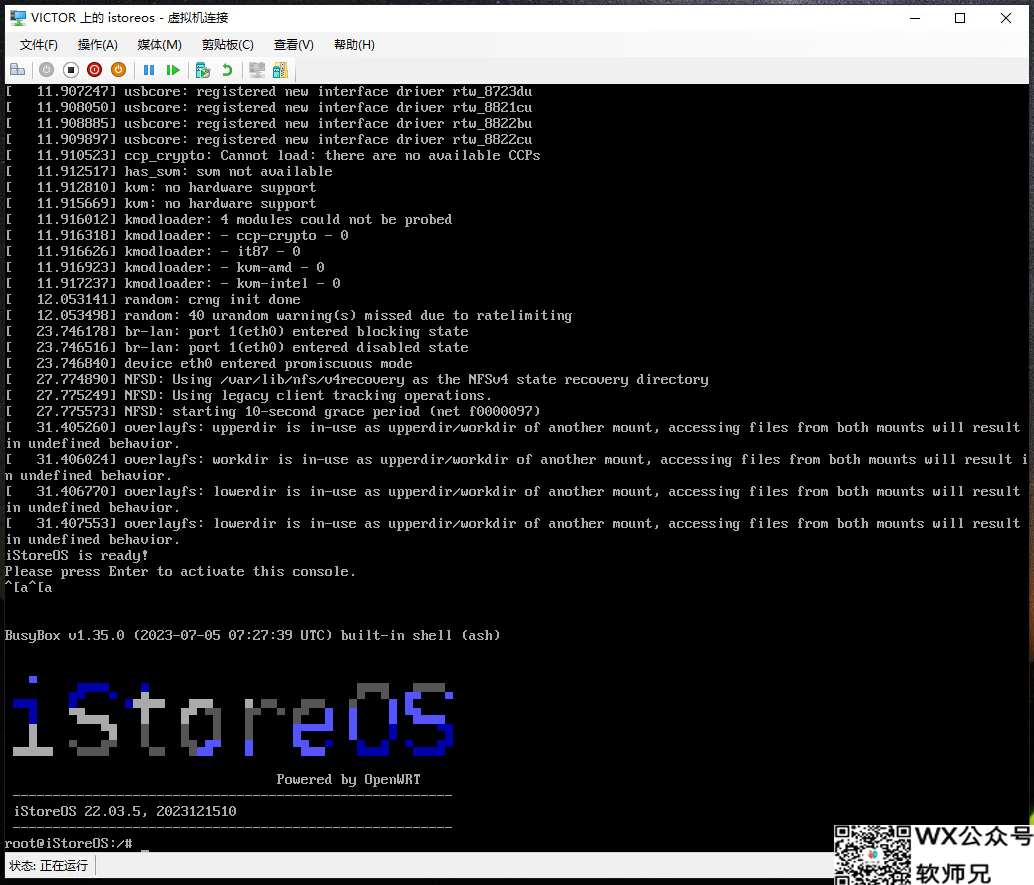Click the iStoreOS ASCII art logo
The image size is (1034, 885).
[233, 716]
